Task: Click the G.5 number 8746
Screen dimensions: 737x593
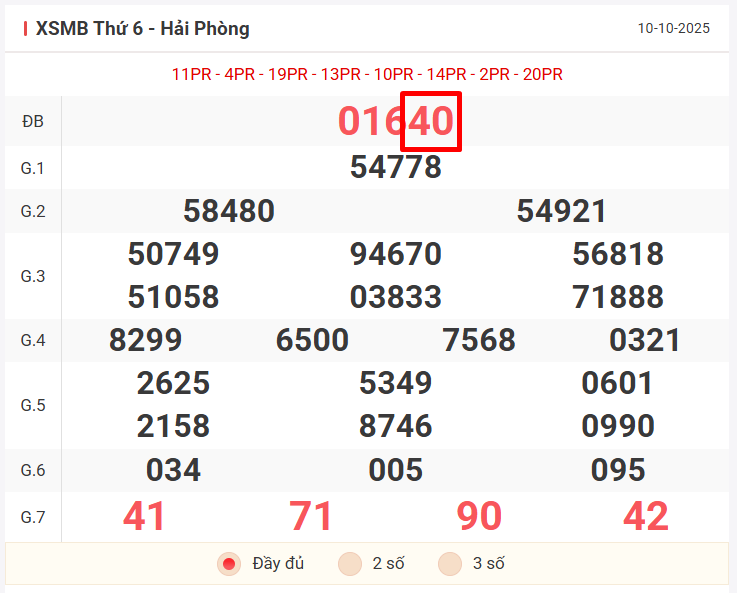Action: click(396, 427)
